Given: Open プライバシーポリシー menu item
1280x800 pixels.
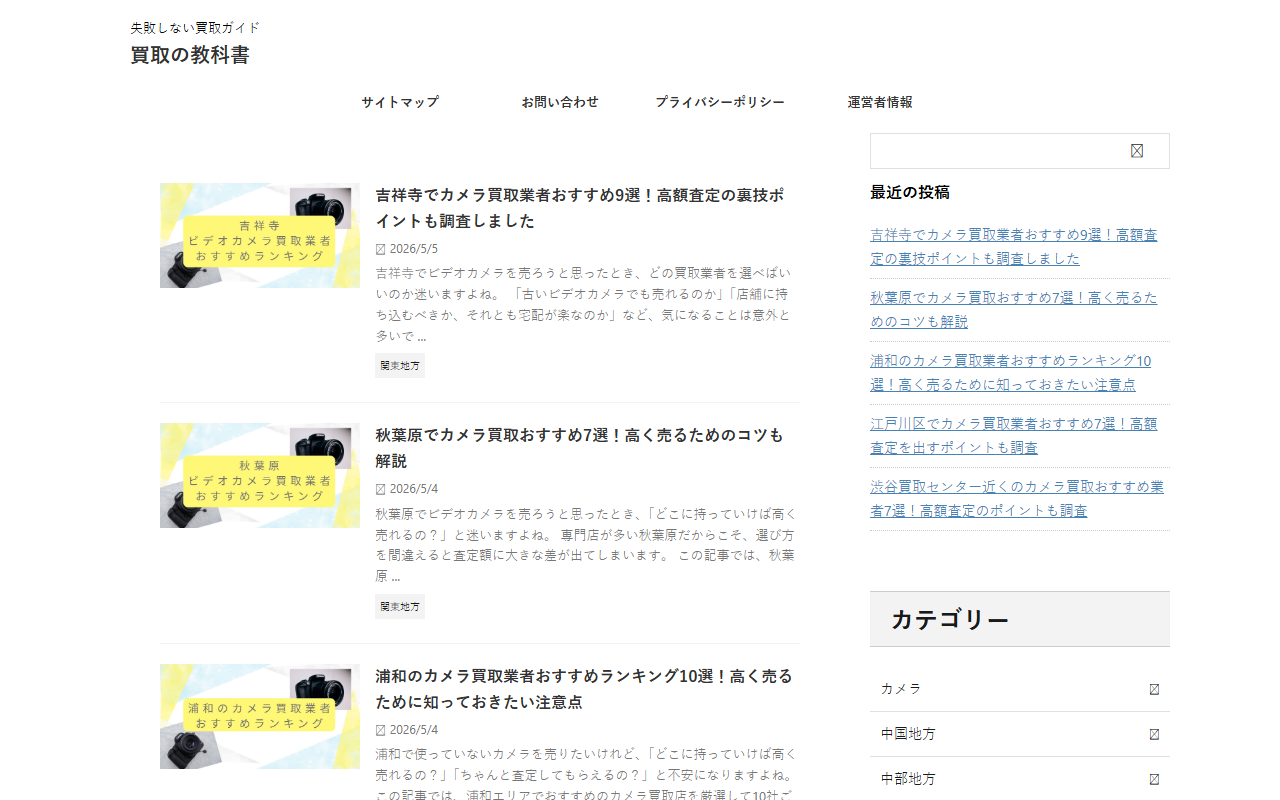Looking at the screenshot, I should (x=720, y=102).
